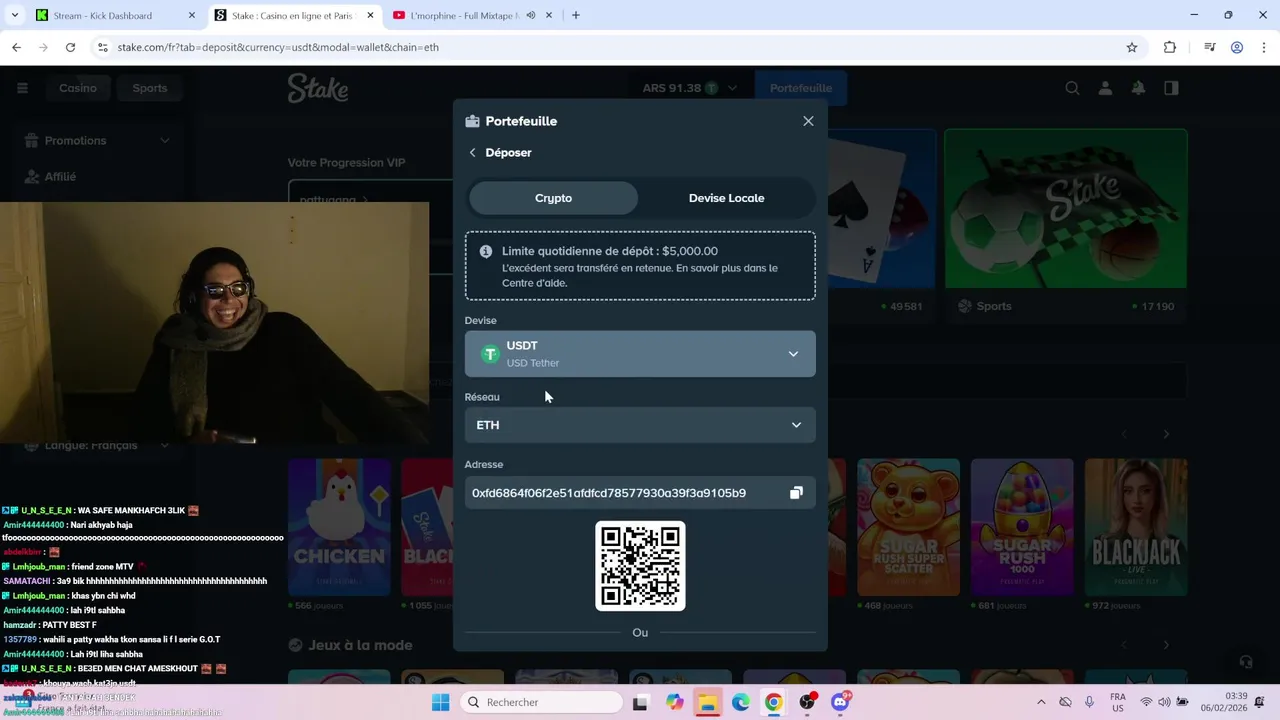This screenshot has width=1280, height=720.
Task: Open the Chrome media control icon
Action: coord(1209,47)
